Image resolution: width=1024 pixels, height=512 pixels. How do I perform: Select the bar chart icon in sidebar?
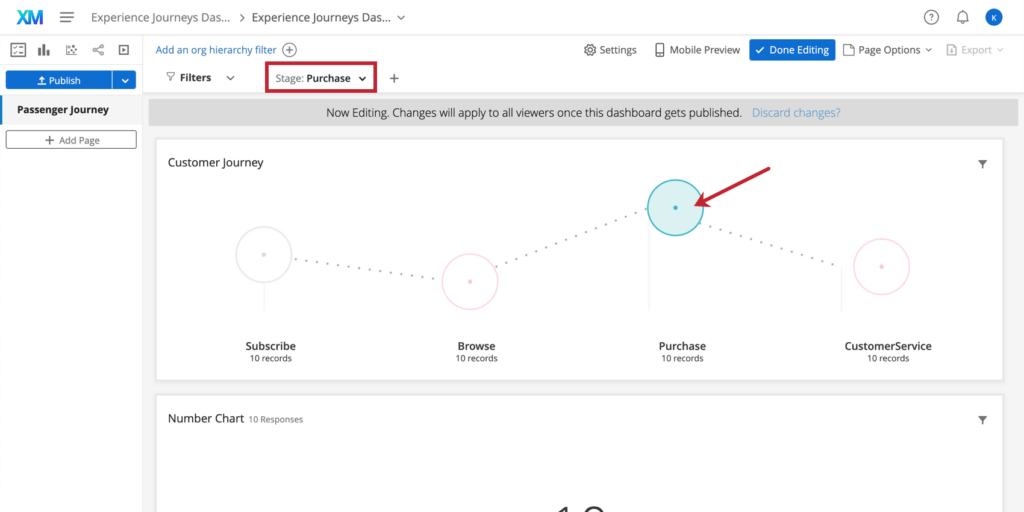point(44,50)
